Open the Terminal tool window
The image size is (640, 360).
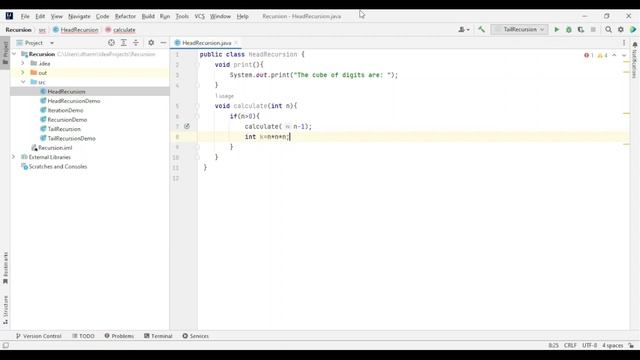pyautogui.click(x=158, y=336)
